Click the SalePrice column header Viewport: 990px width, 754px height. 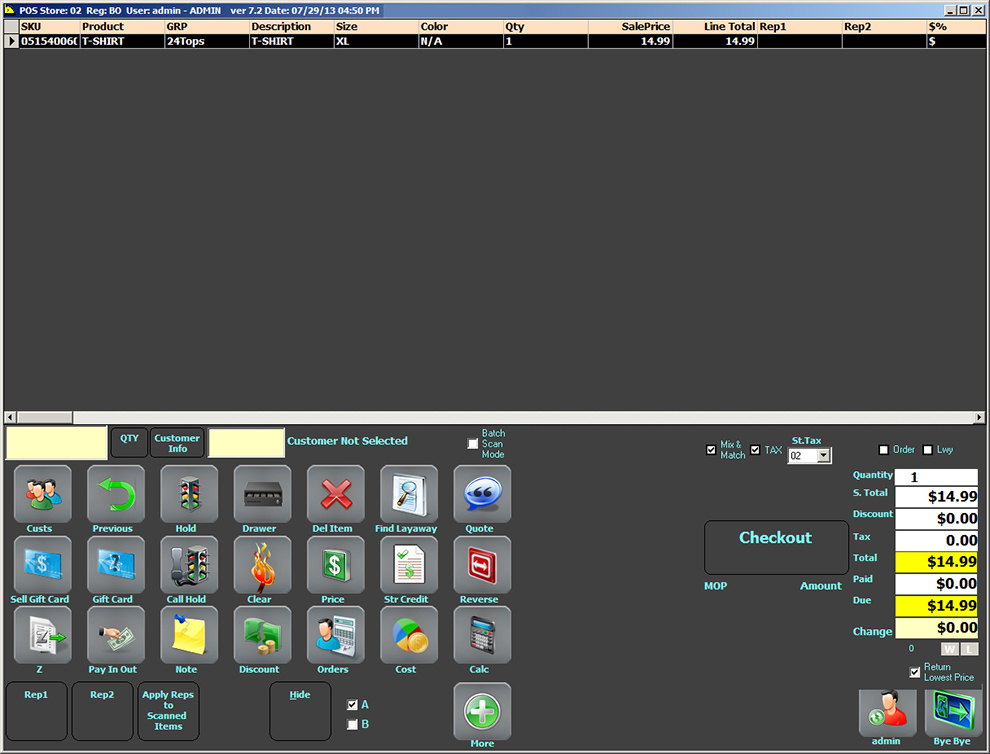click(x=630, y=27)
